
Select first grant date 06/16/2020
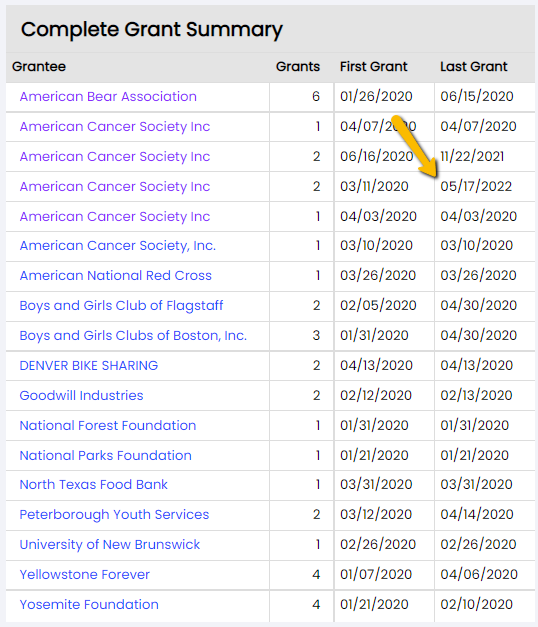pyautogui.click(x=376, y=156)
